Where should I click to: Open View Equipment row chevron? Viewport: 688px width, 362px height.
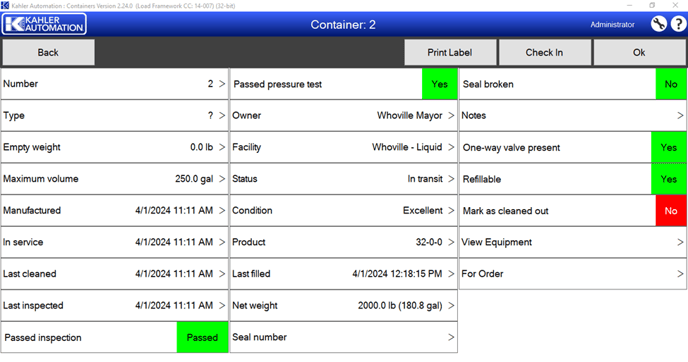tap(680, 242)
